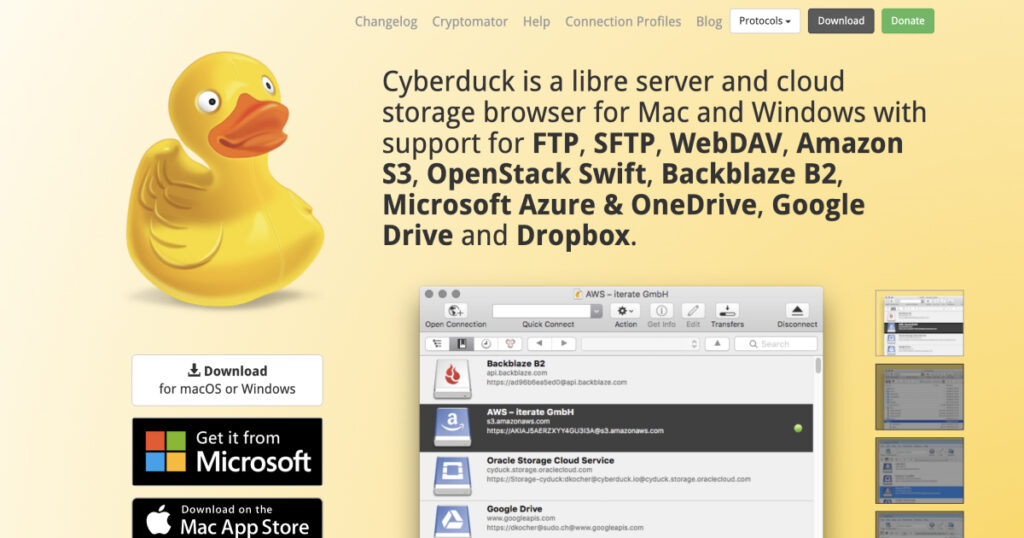
Task: Open the Action gear menu
Action: click(625, 311)
